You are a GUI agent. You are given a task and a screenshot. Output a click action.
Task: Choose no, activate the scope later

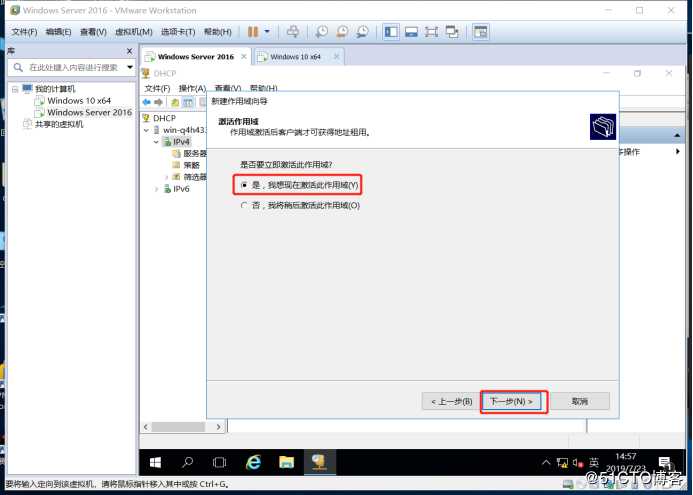[301, 205]
